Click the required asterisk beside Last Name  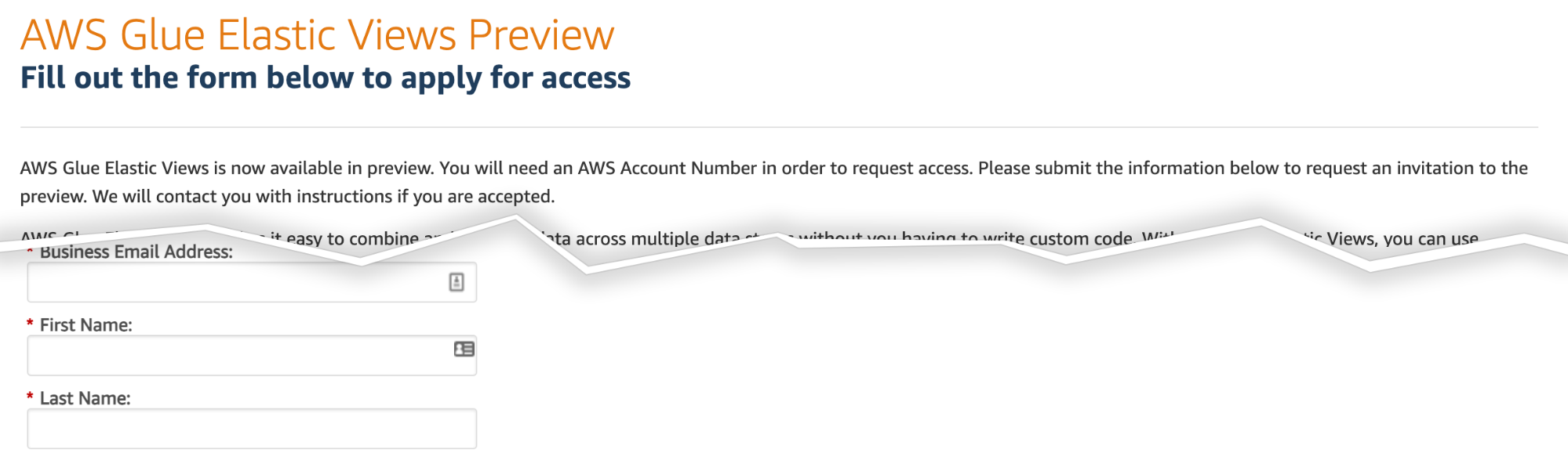pos(28,397)
